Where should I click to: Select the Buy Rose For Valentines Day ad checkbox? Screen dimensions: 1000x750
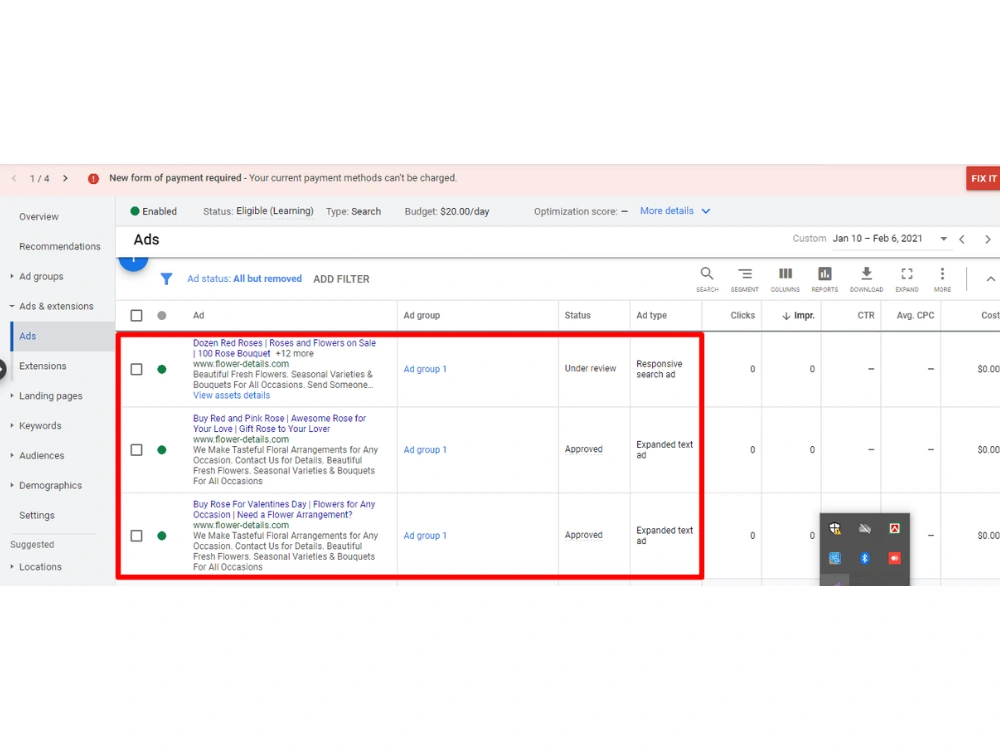click(136, 536)
